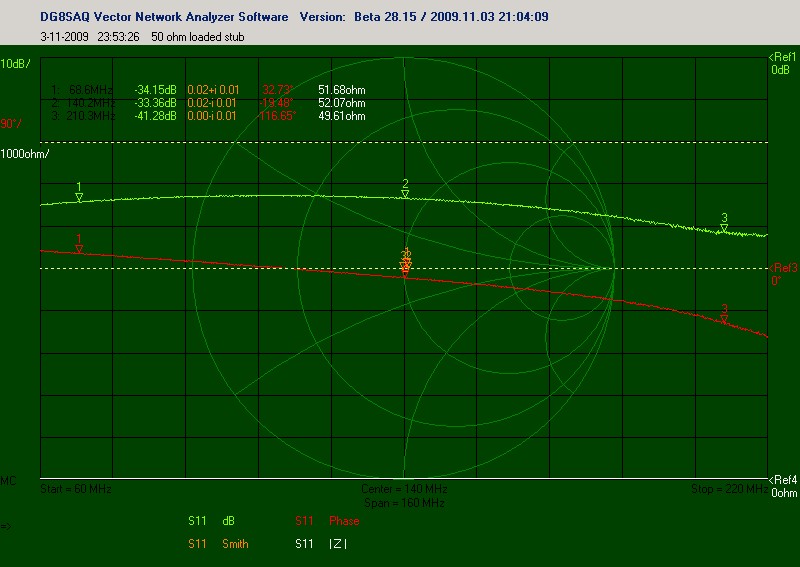800x567 pixels.
Task: Click the 3-11-2009 23:53:26 timestamp
Action: (90, 37)
